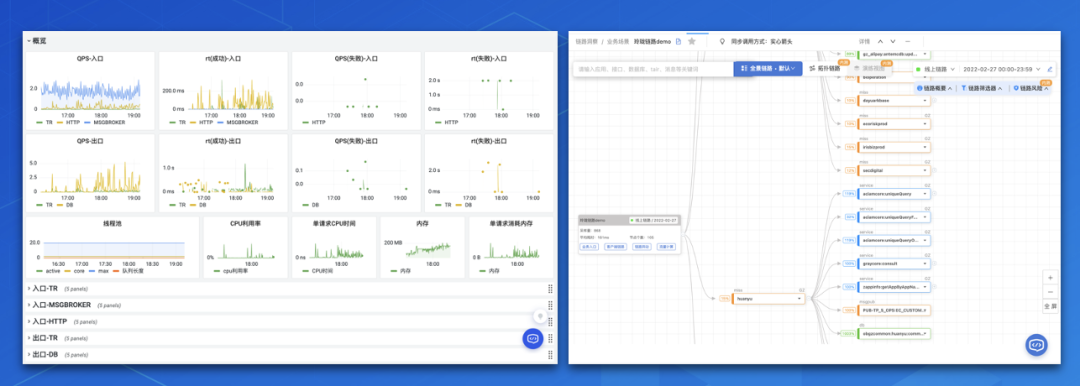Zoom out the topology with the minus button
The width and height of the screenshot is (1080, 386).
(x=1050, y=291)
